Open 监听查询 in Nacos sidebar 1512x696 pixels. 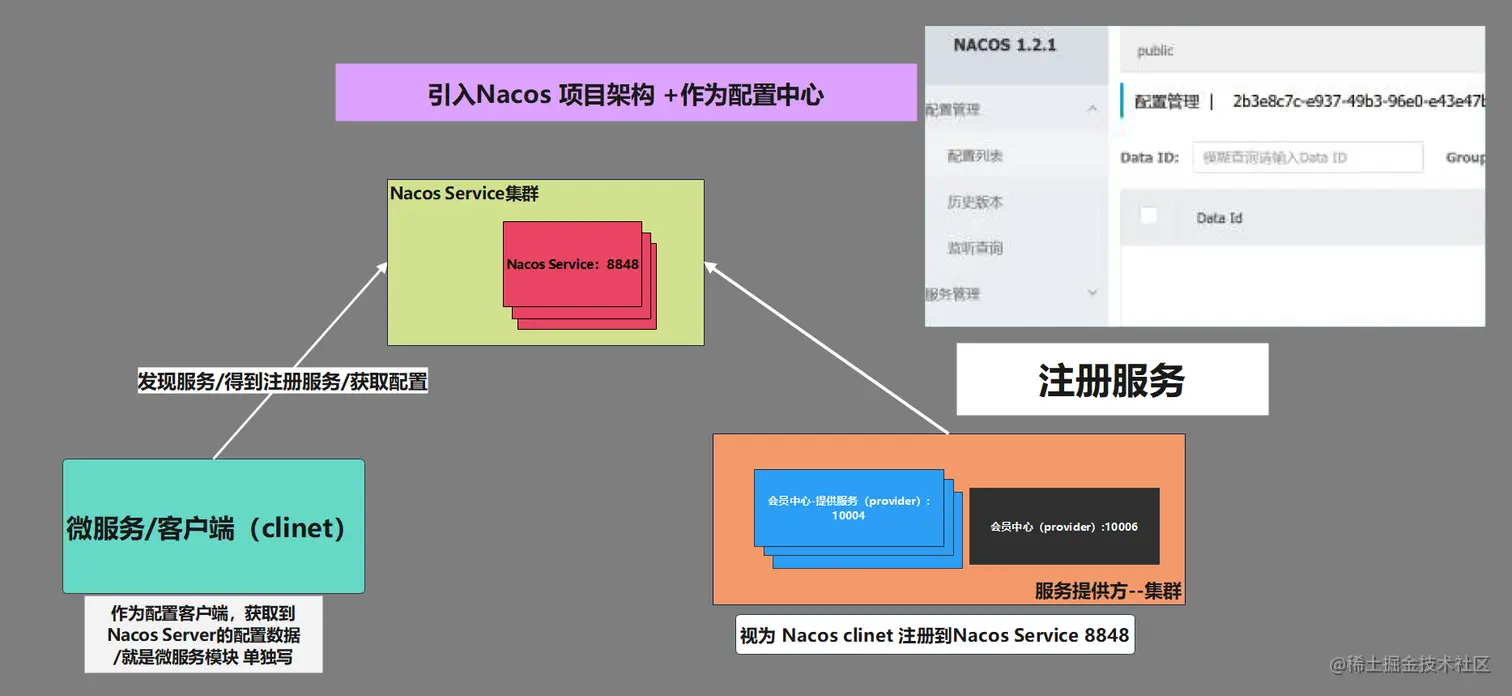(x=975, y=248)
